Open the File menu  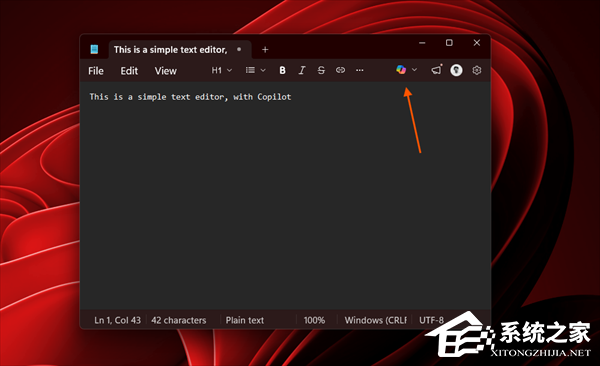[x=96, y=71]
